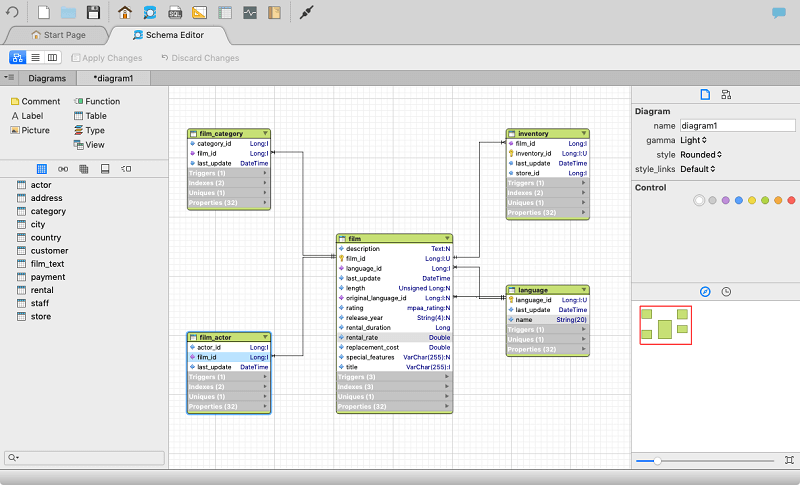Expand Properties (32) in film_category table
The width and height of the screenshot is (800, 485).
(229, 203)
